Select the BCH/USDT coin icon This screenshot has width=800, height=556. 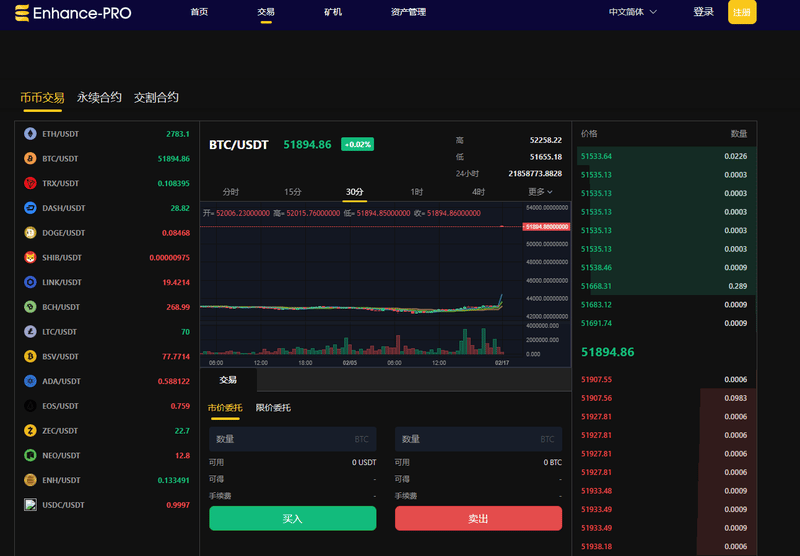(x=30, y=307)
